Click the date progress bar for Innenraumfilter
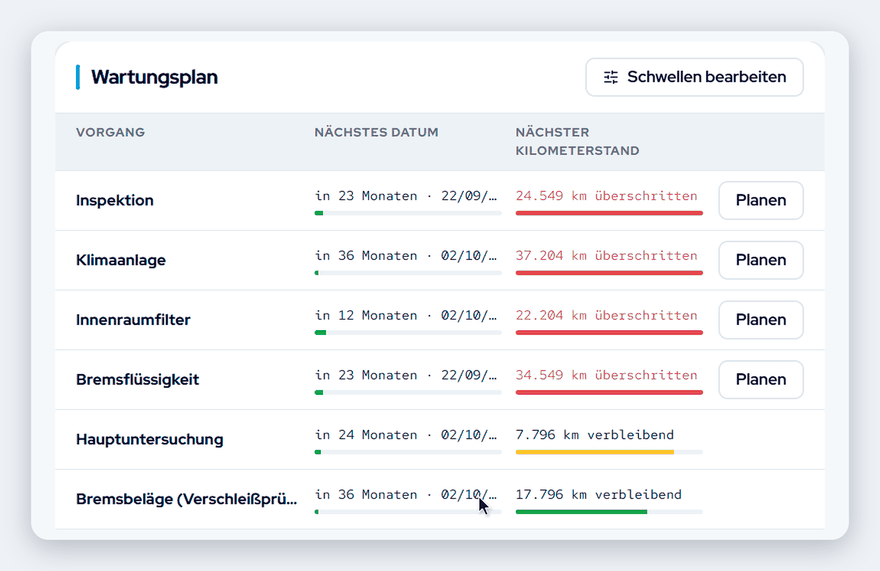The image size is (880, 571). pyautogui.click(x=408, y=333)
